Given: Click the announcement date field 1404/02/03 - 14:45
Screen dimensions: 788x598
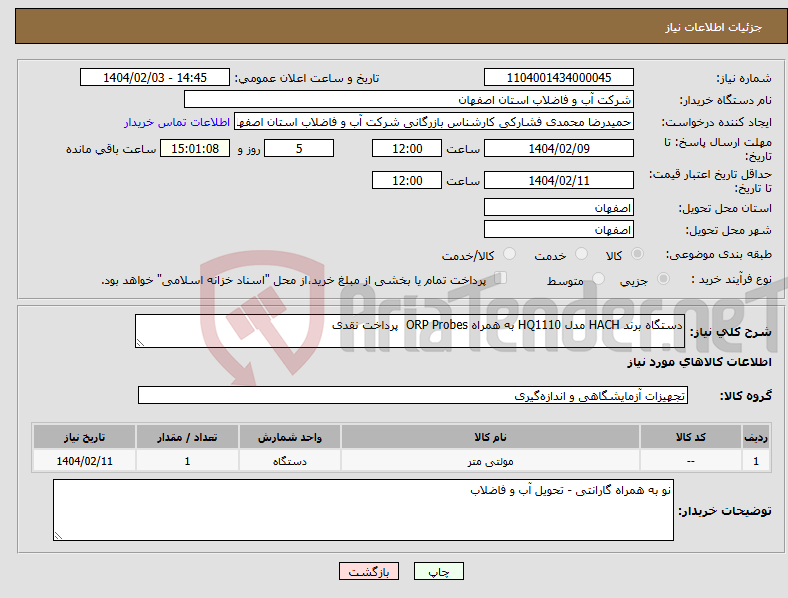Looking at the screenshot, I should tap(155, 77).
